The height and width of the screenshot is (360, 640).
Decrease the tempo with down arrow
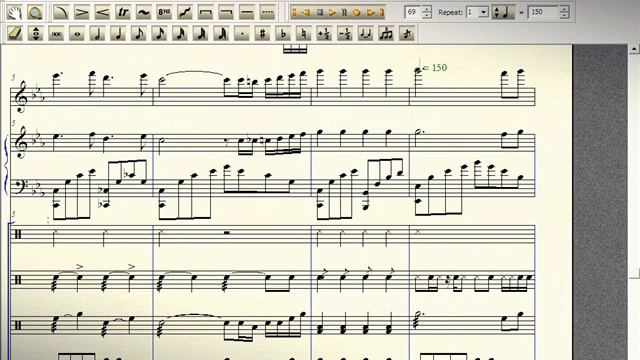(x=564, y=16)
